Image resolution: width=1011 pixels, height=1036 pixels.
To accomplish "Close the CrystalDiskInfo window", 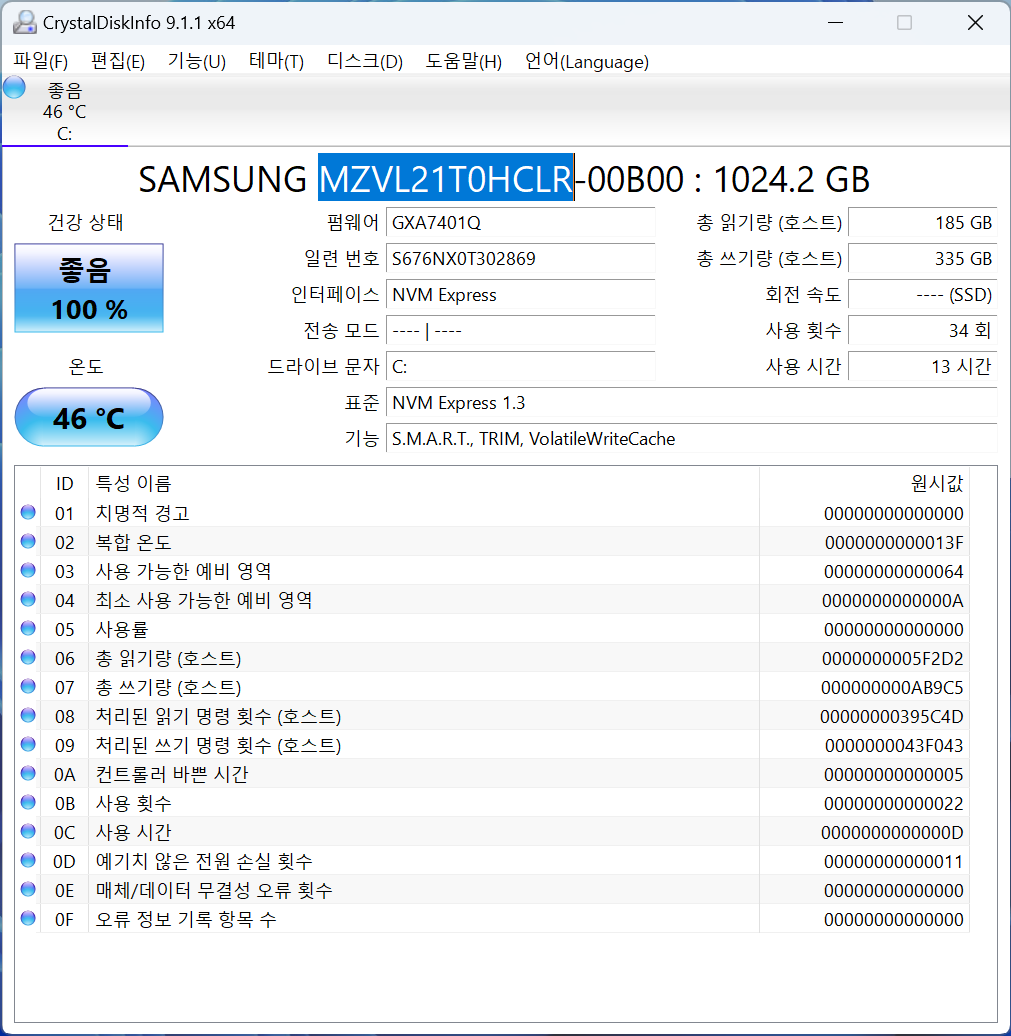I will coord(975,22).
